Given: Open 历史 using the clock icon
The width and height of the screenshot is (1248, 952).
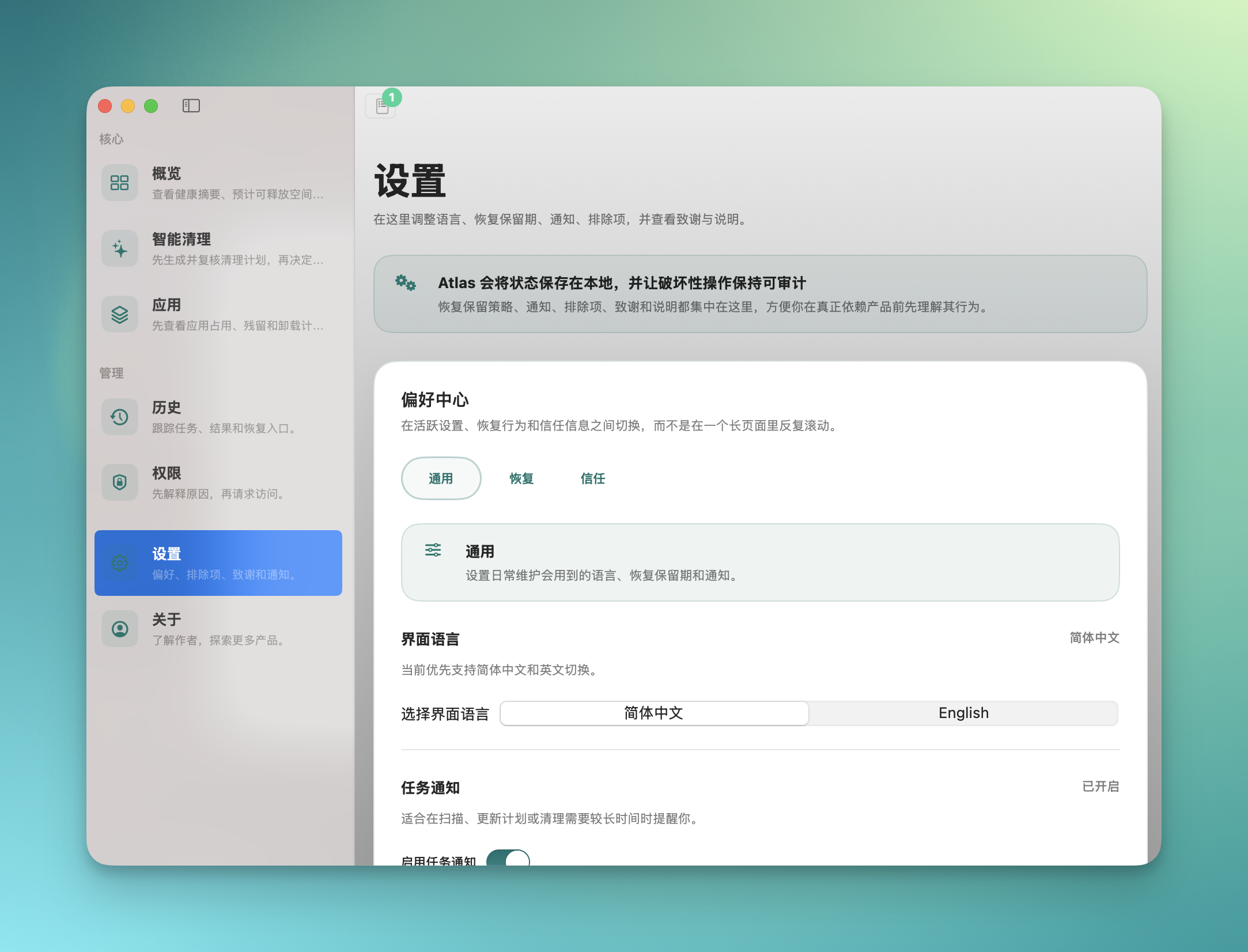Looking at the screenshot, I should (119, 416).
